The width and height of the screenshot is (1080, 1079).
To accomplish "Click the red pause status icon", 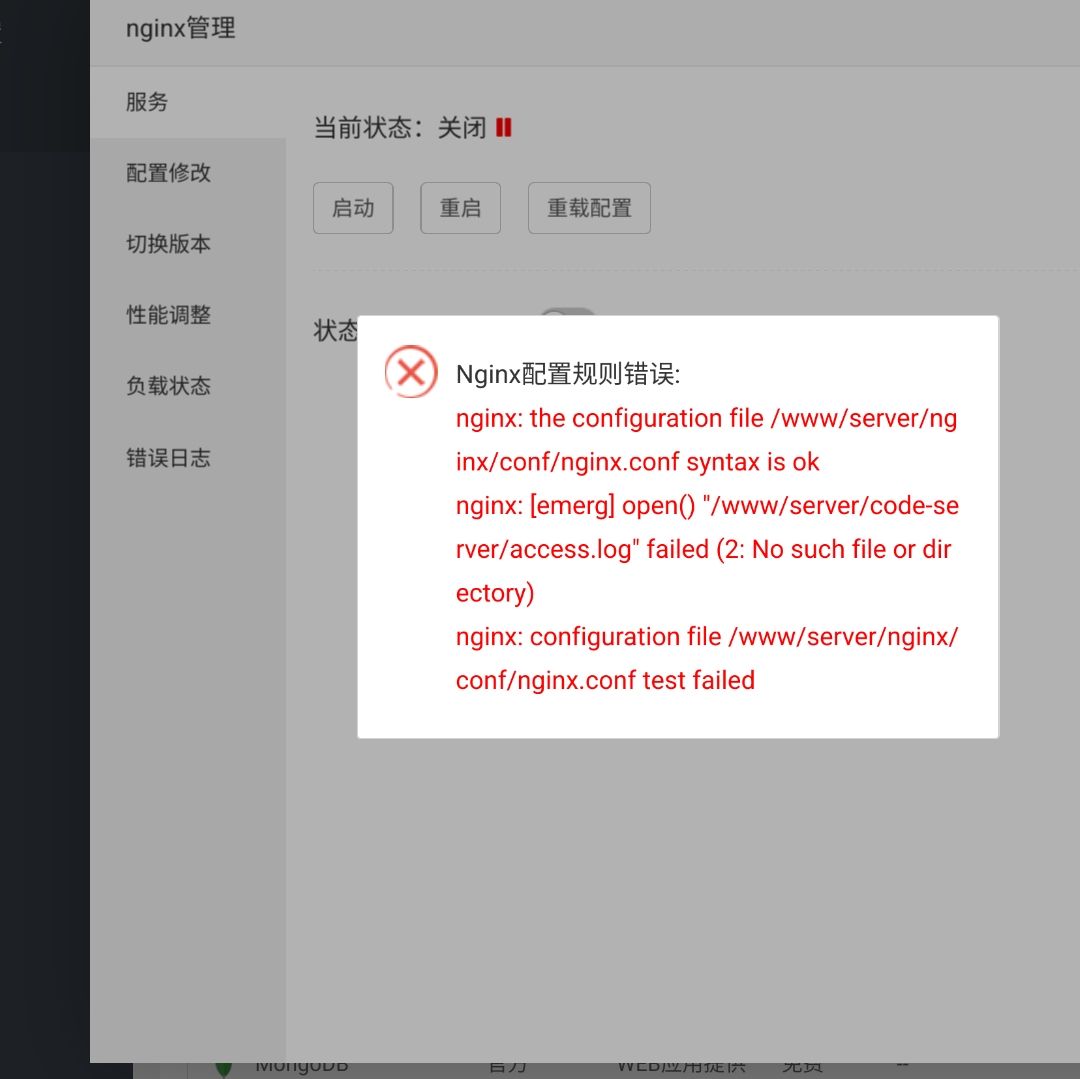I will [503, 127].
